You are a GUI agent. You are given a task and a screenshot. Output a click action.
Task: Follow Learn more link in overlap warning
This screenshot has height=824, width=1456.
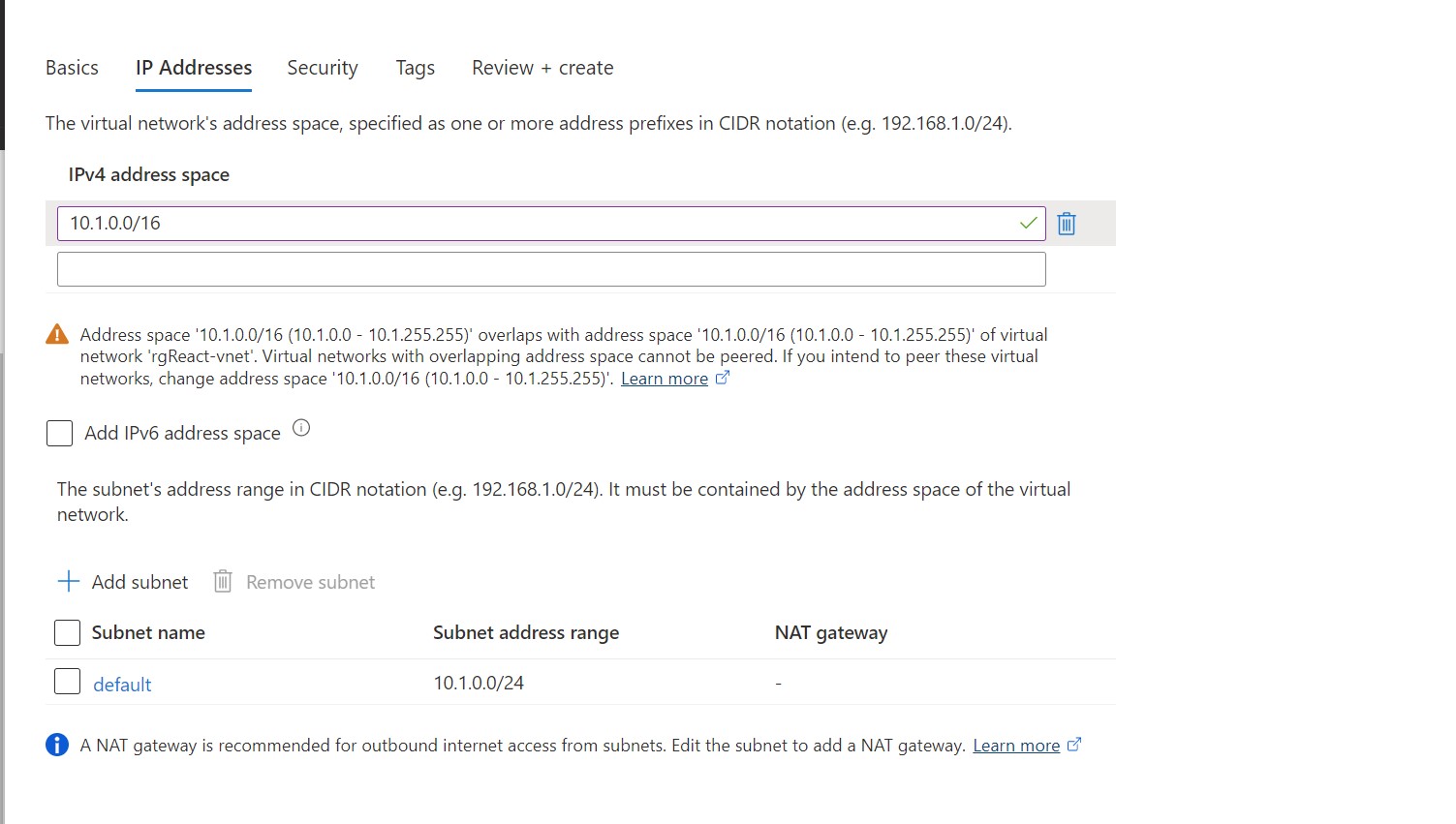pyautogui.click(x=665, y=379)
